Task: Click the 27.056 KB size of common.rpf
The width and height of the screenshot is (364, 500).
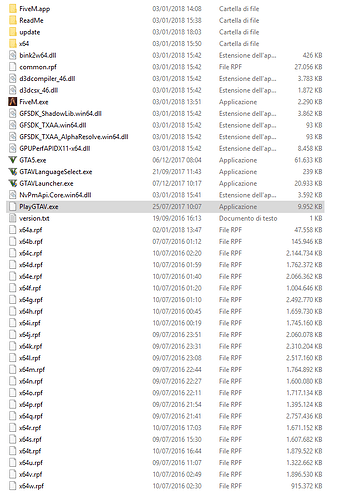Action: [x=308, y=67]
